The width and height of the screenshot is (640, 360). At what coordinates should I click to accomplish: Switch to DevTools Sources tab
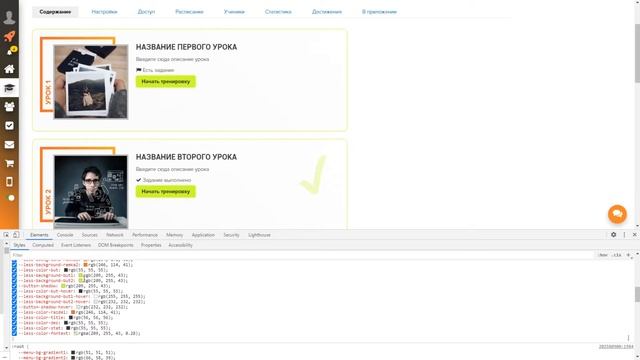tap(89, 235)
